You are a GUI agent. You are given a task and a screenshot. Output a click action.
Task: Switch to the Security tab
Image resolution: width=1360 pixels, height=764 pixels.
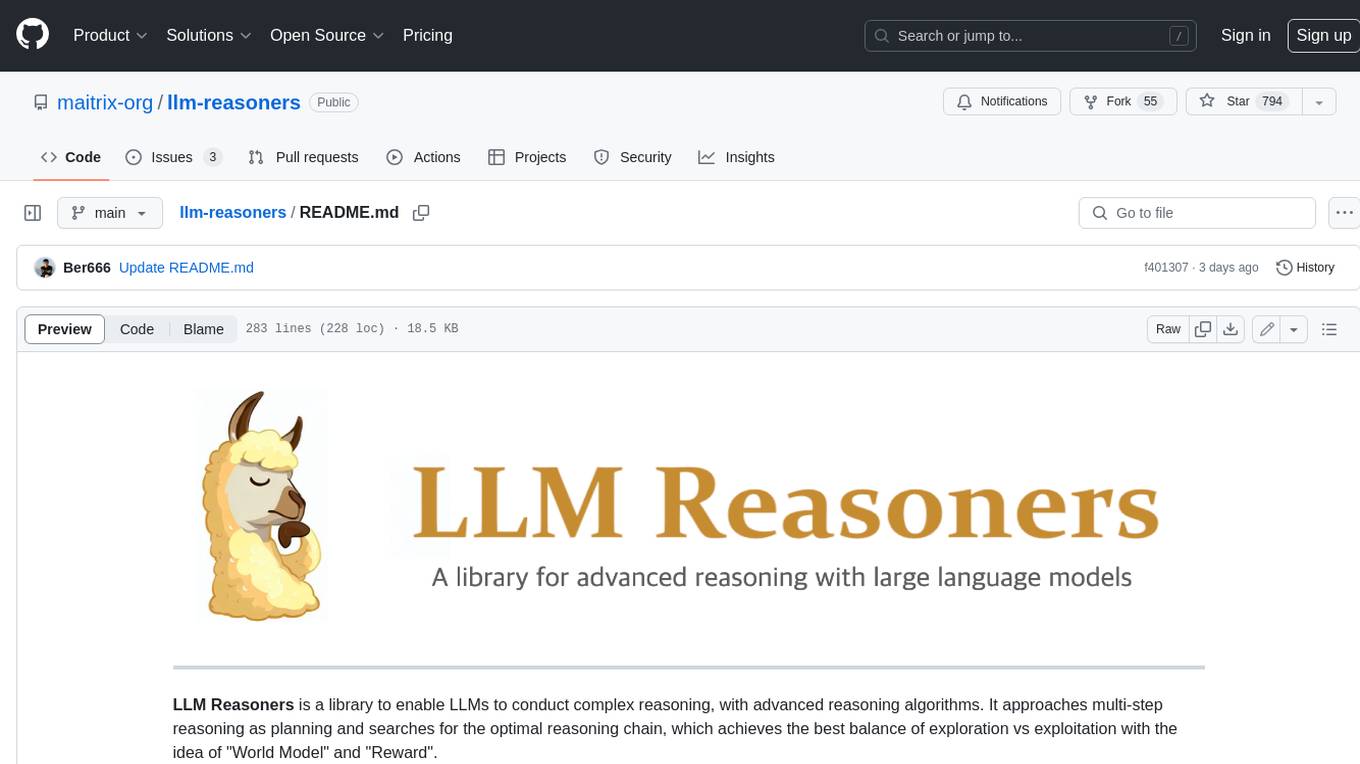pos(633,157)
